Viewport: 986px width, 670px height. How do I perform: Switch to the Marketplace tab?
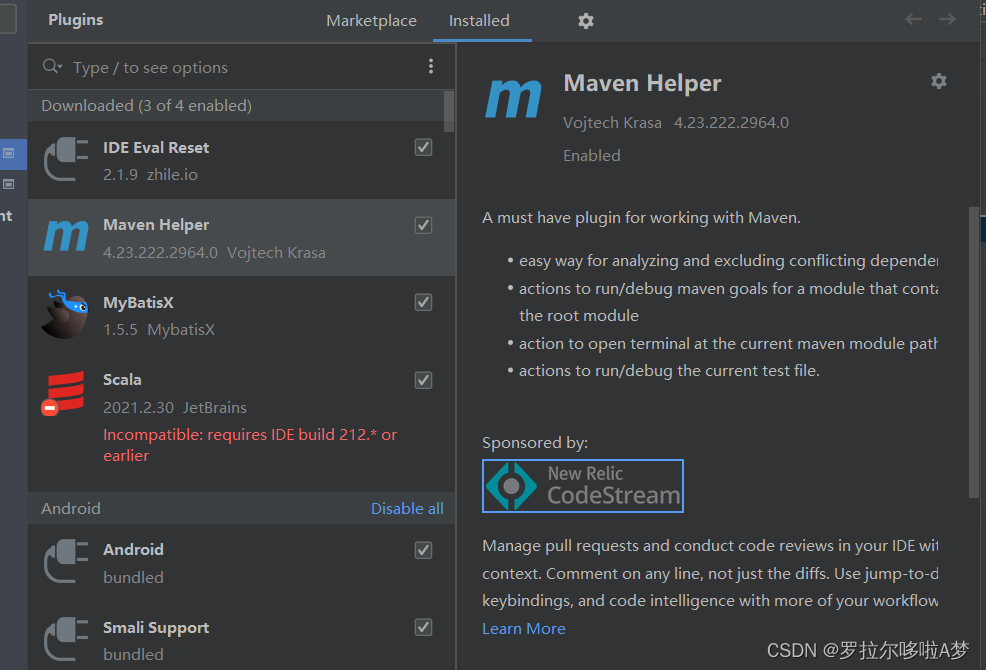pos(371,21)
